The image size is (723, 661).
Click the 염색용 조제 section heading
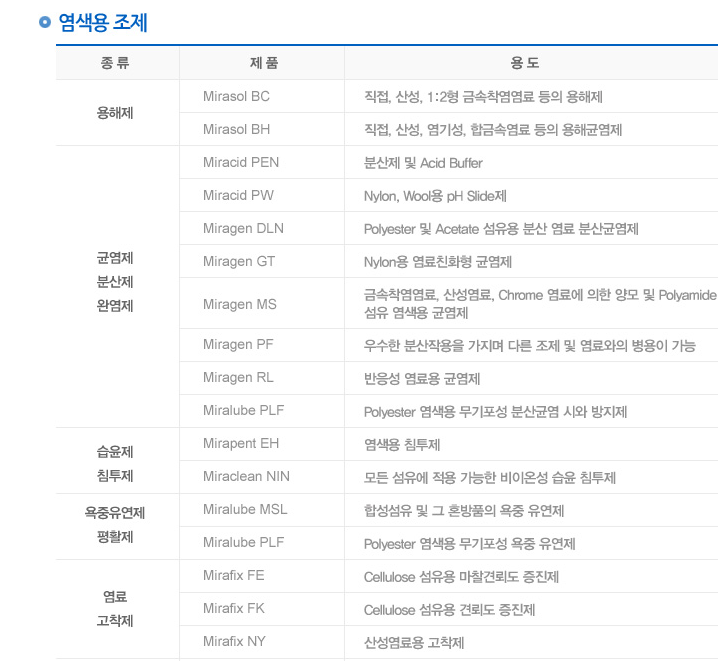coord(103,22)
